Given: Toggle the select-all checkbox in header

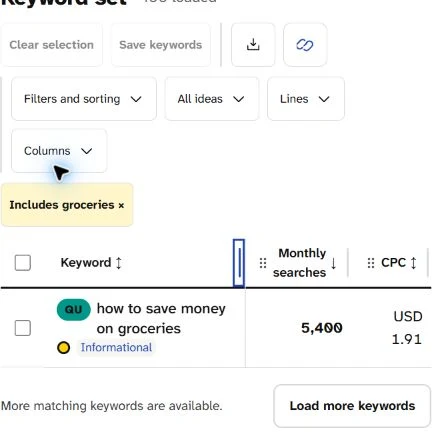Looking at the screenshot, I should (23, 263).
